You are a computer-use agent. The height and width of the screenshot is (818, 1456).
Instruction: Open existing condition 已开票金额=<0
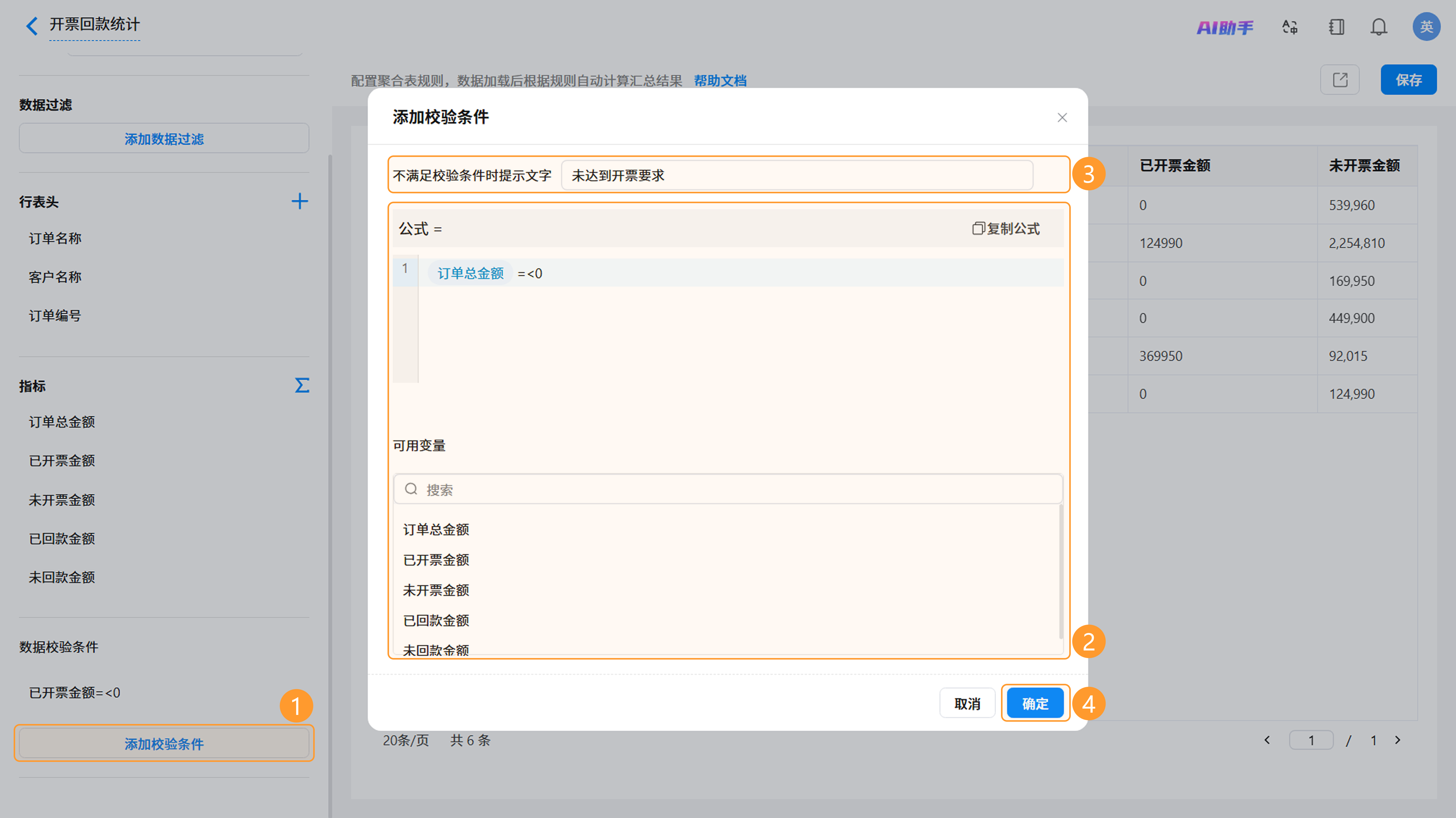(75, 693)
